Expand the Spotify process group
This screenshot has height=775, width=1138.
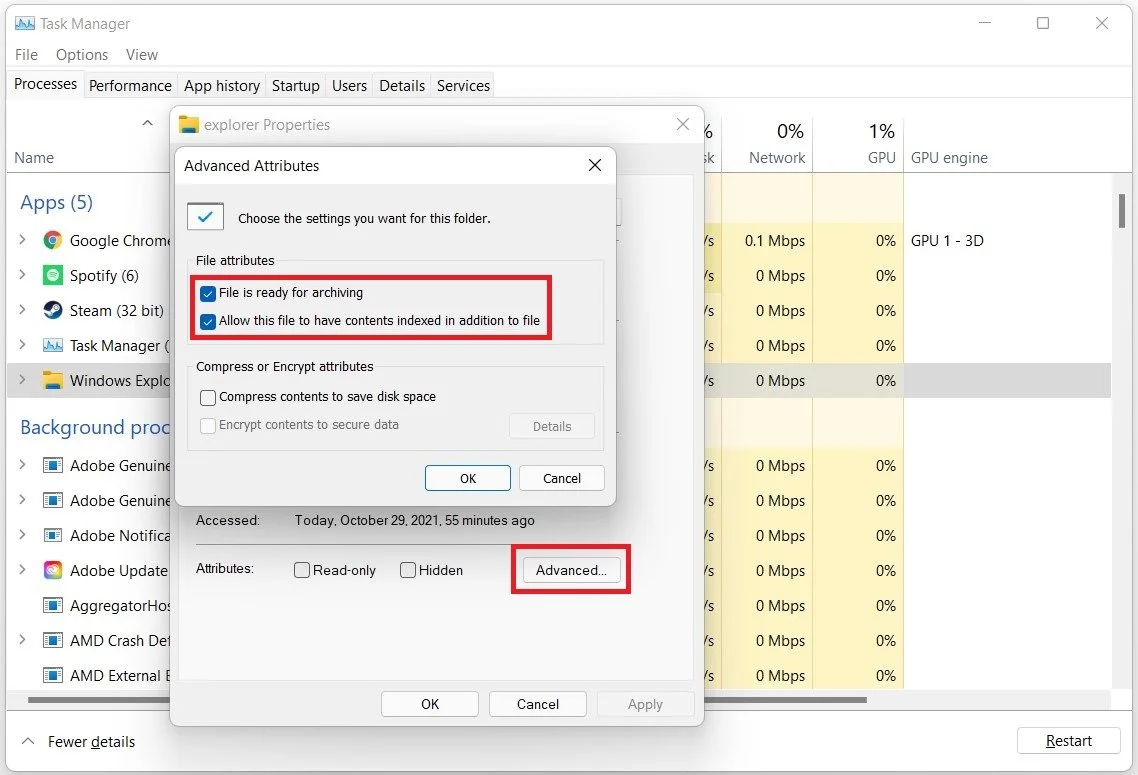pyautogui.click(x=21, y=275)
